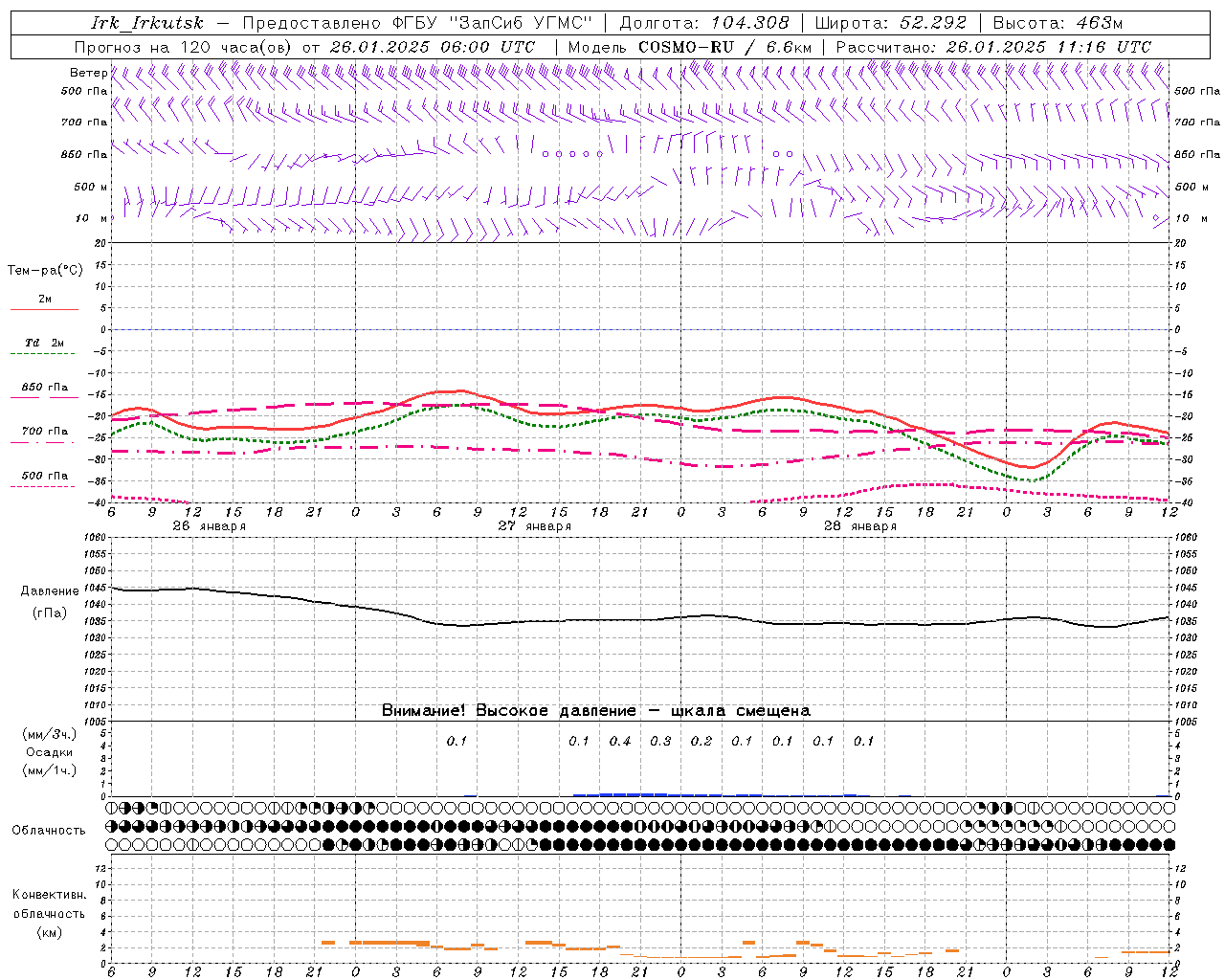This screenshot has height=980, width=1225.
Task: Click the Долгота: 104.308 value
Action: (x=704, y=23)
